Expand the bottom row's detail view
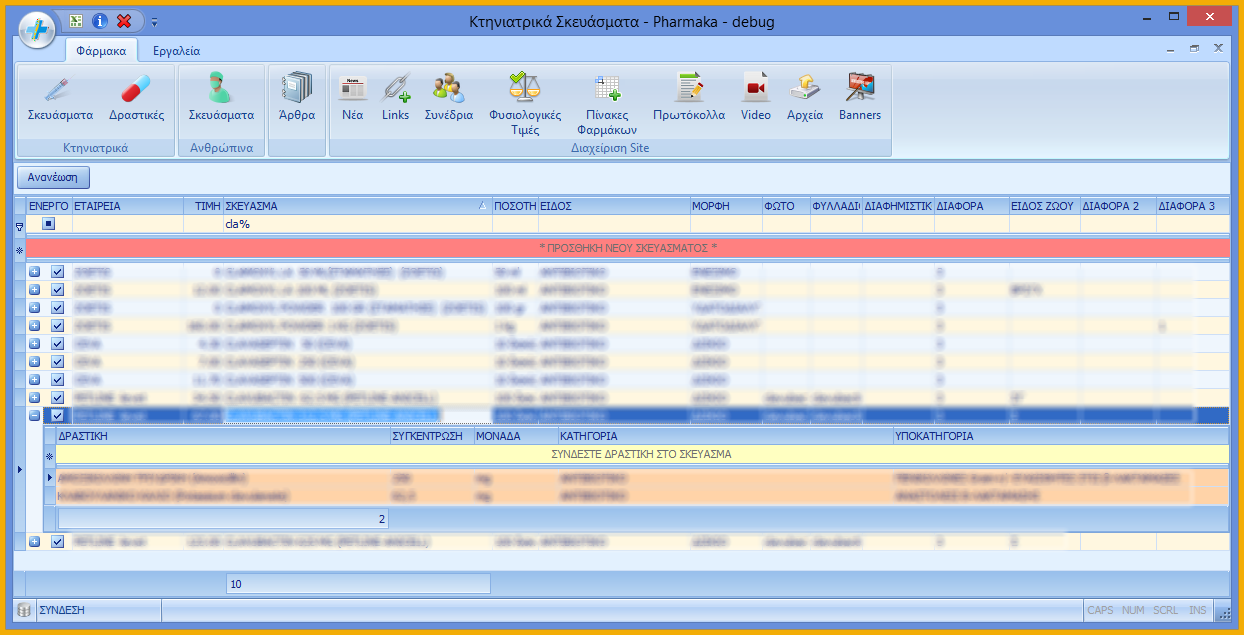The height and width of the screenshot is (635, 1244). click(33, 541)
